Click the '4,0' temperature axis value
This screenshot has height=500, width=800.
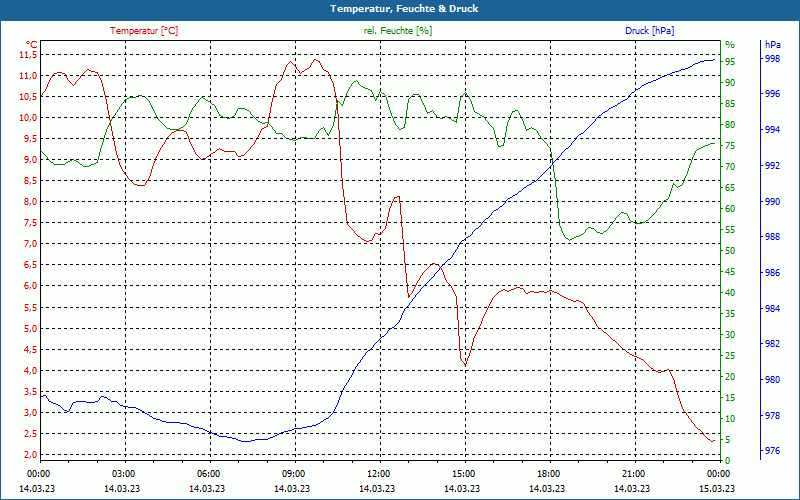(30, 371)
